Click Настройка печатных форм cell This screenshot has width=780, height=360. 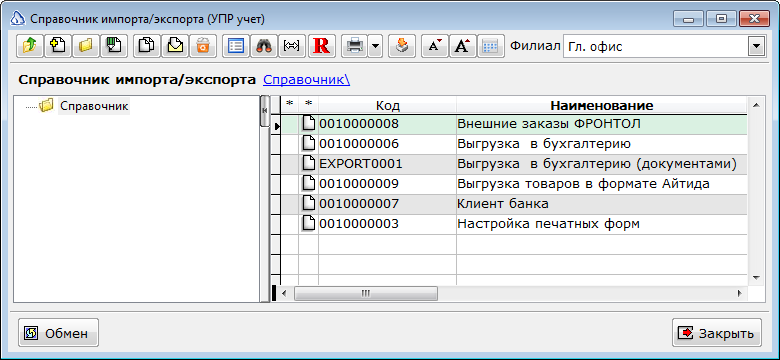[x=601, y=224]
